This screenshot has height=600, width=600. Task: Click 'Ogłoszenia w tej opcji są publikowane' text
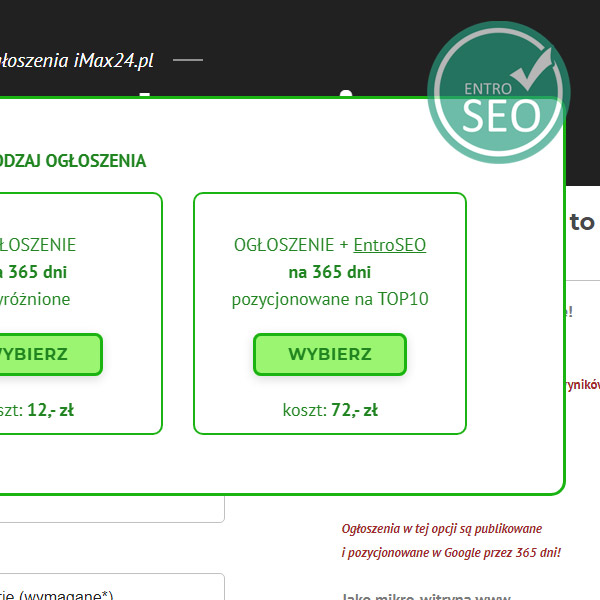[x=442, y=529]
